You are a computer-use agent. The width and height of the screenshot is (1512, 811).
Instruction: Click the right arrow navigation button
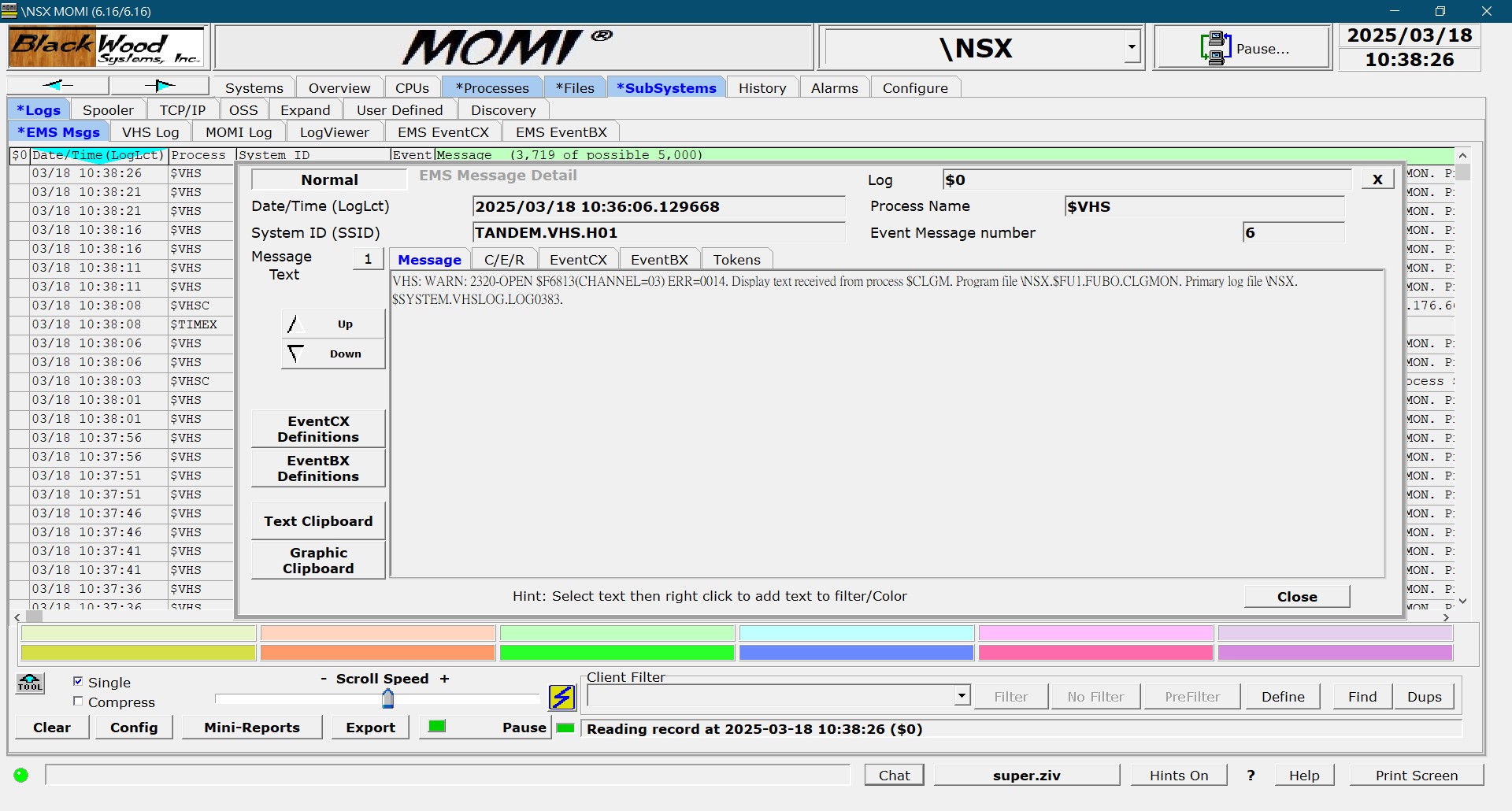[159, 85]
